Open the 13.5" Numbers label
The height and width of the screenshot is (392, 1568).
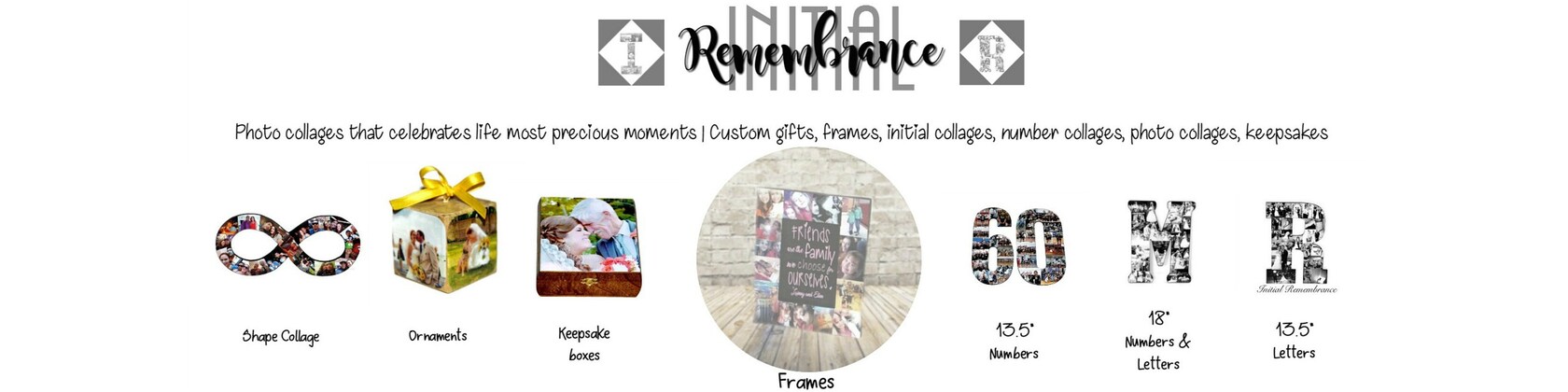pyautogui.click(x=1014, y=342)
